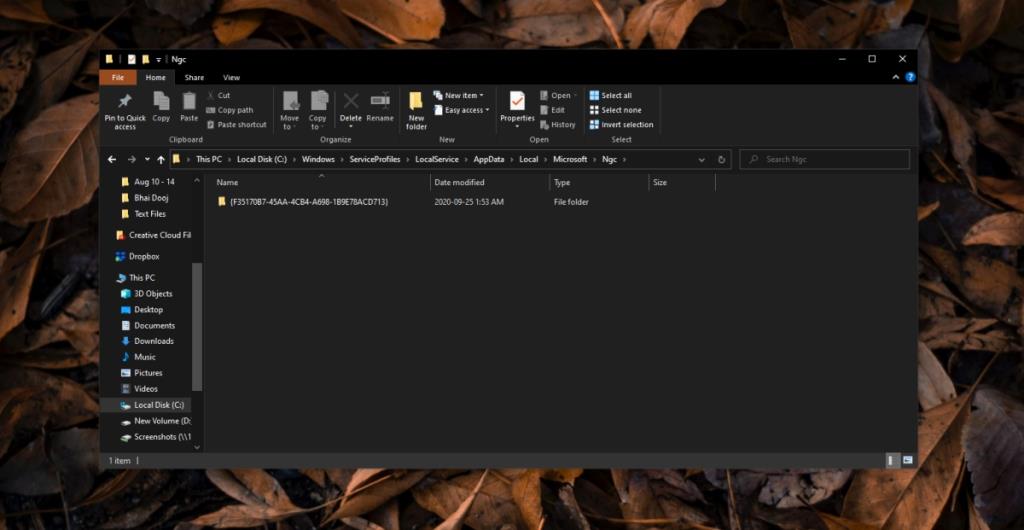Open the Share ribbon tab
The image size is (1024, 530).
pyautogui.click(x=194, y=77)
